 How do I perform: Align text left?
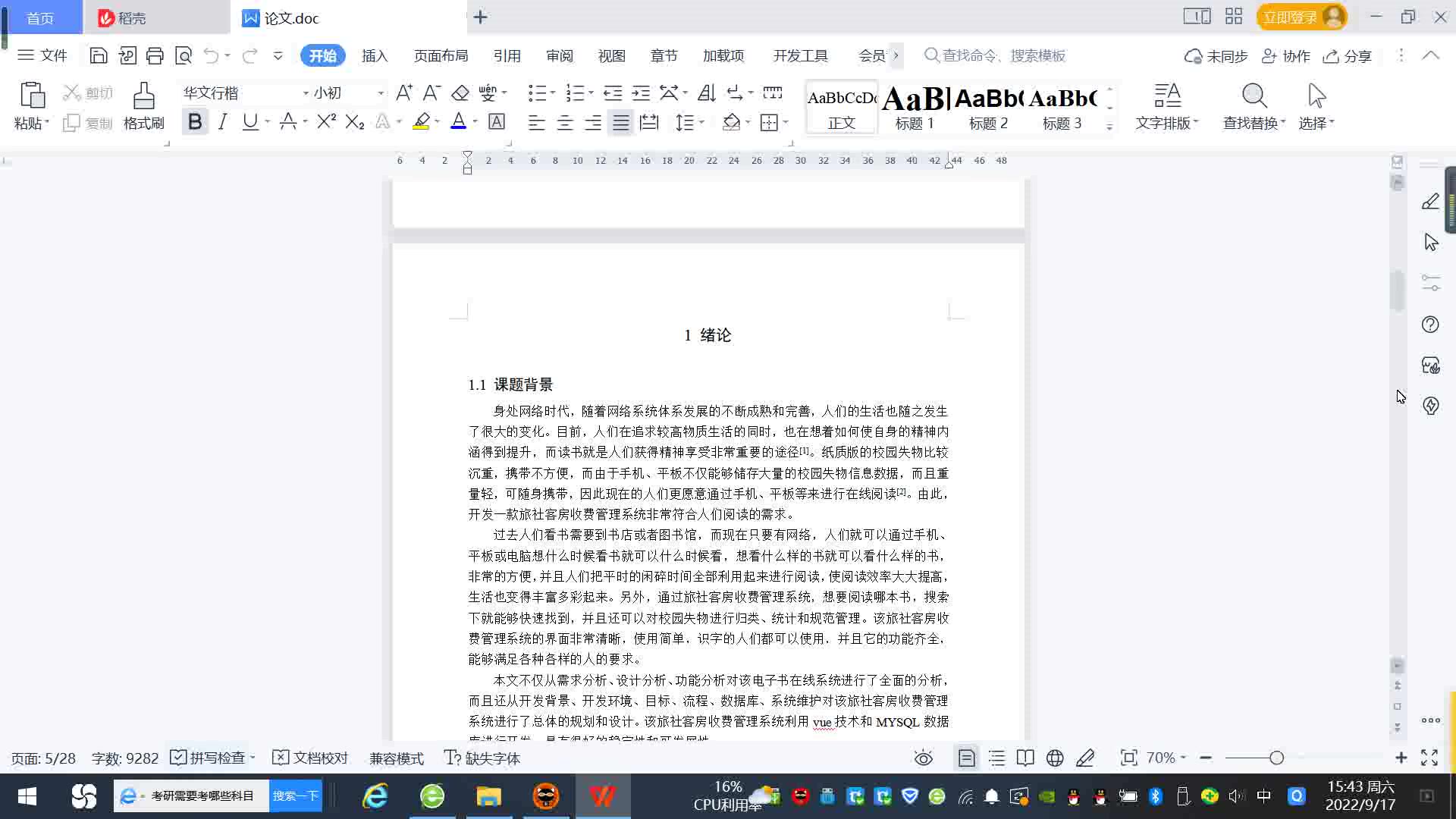point(537,122)
